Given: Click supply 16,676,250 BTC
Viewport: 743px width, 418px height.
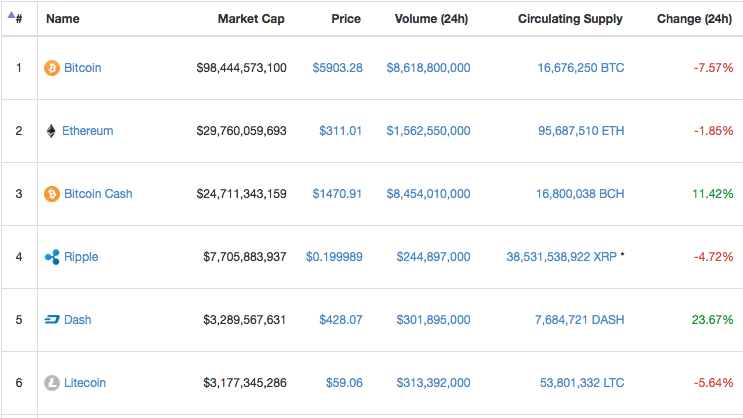Looking at the screenshot, I should click(x=581, y=68).
